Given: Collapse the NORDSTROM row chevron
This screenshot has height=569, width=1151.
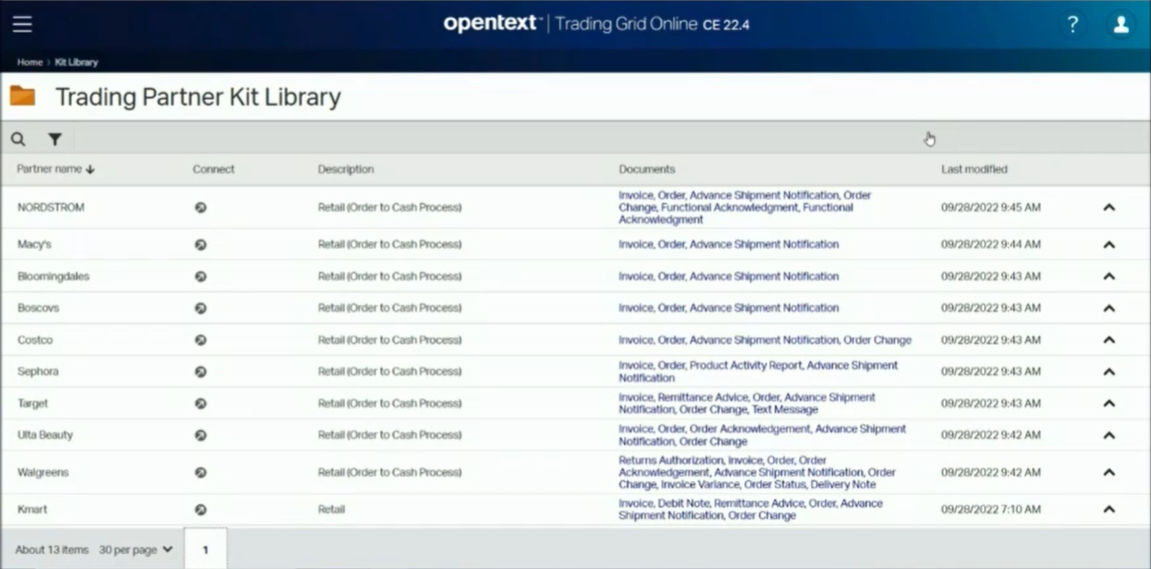Looking at the screenshot, I should [x=1109, y=208].
